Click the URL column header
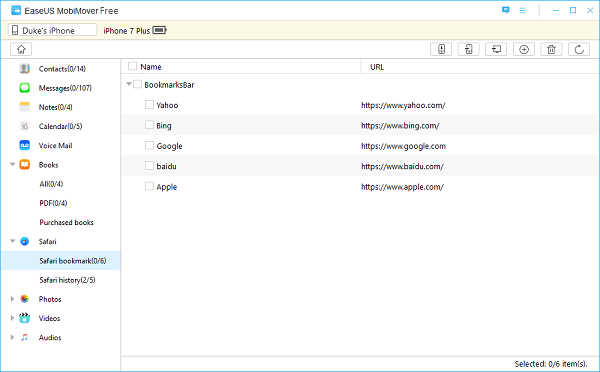Image resolution: width=600 pixels, height=372 pixels. (377, 67)
